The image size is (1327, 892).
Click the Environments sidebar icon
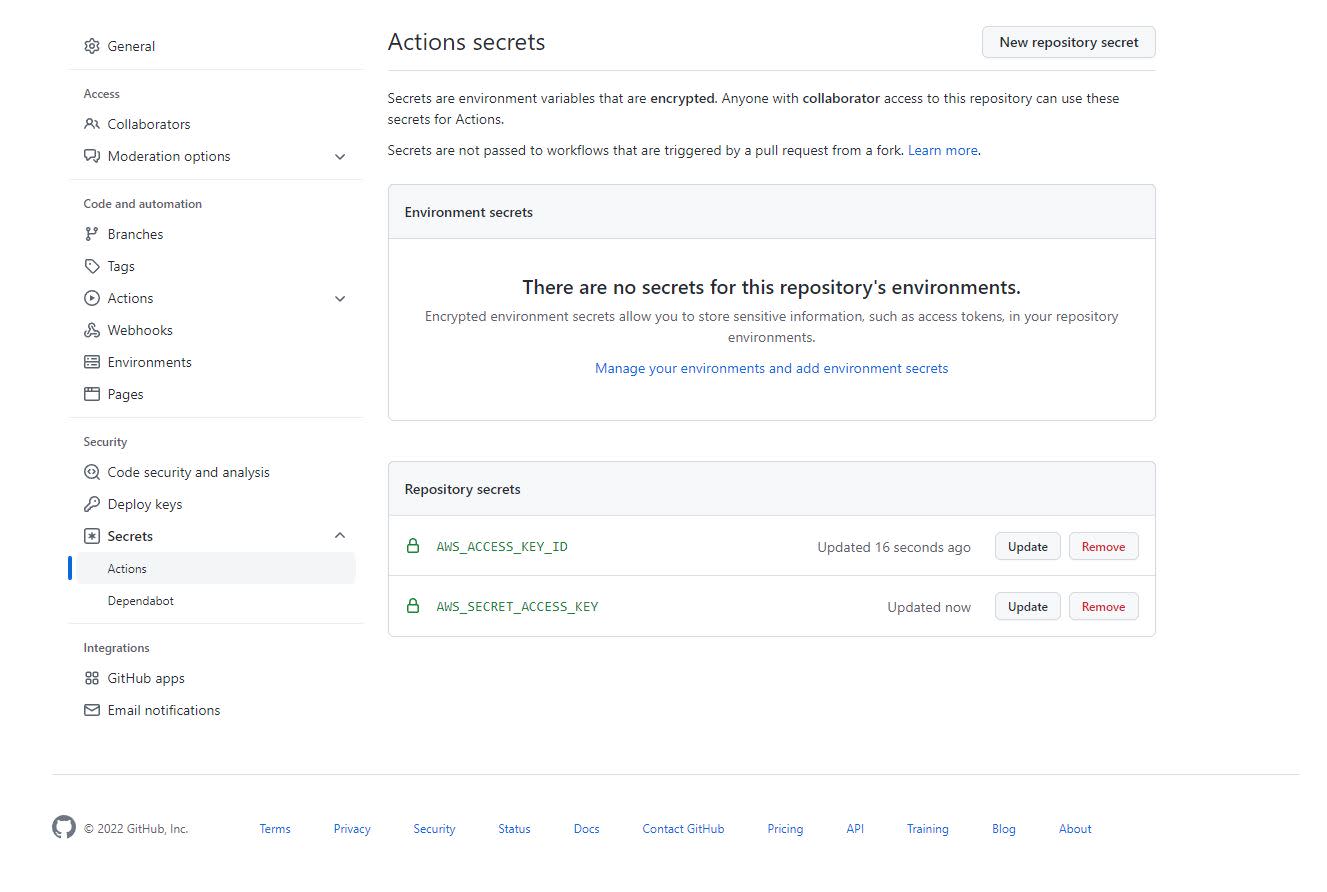click(x=91, y=361)
